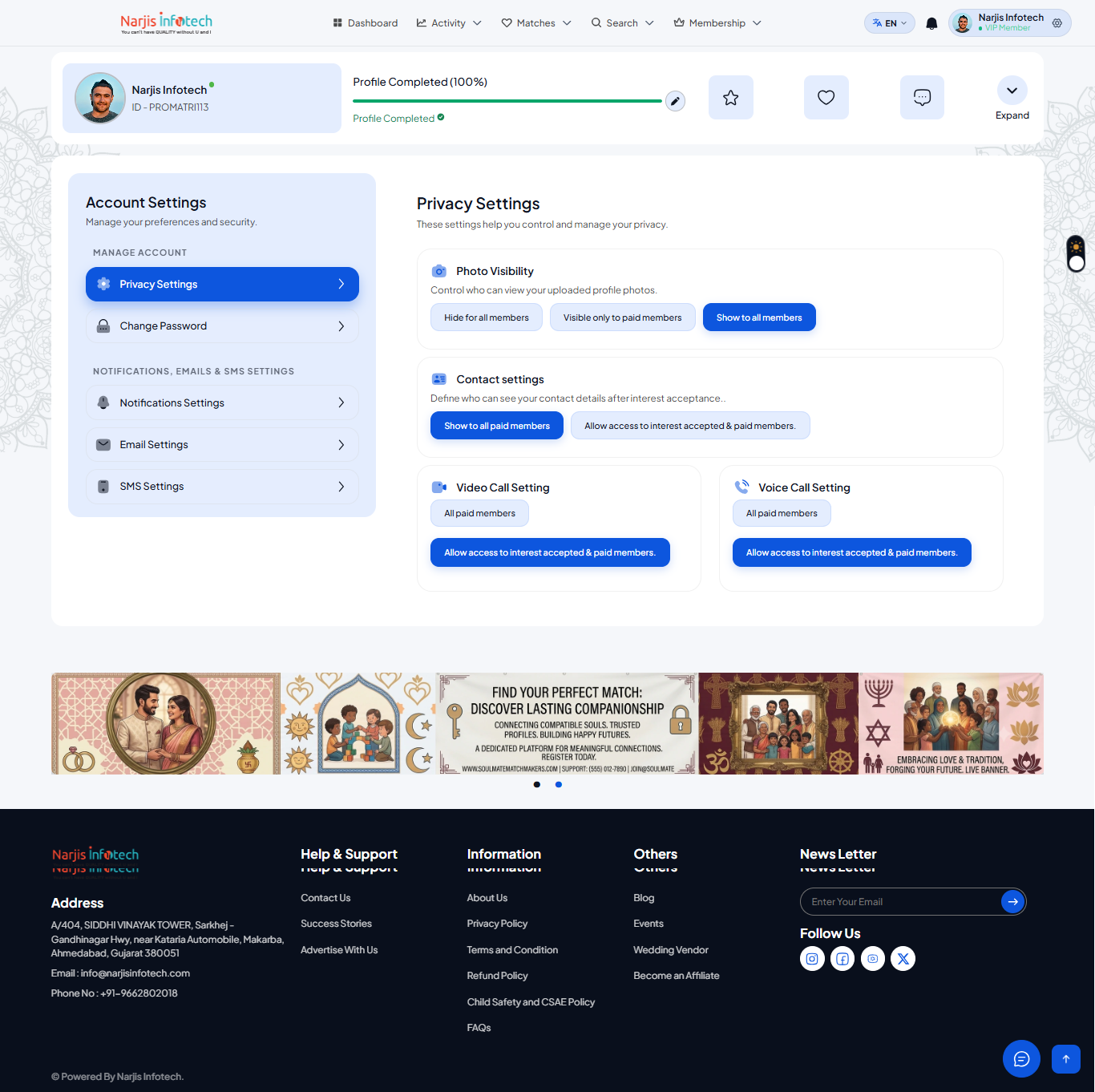The height and width of the screenshot is (1092, 1095).
Task: Open the Activity dropdown menu
Action: tap(449, 23)
